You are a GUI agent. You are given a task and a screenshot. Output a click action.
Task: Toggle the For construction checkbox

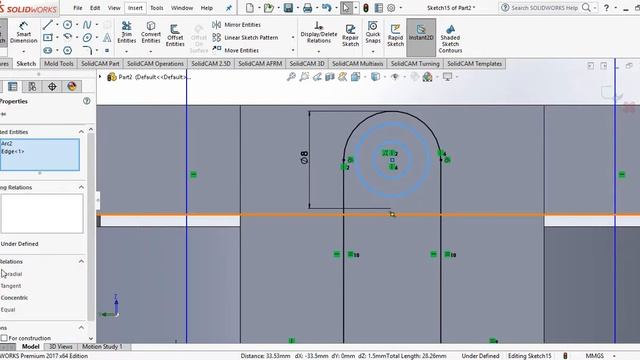[4, 338]
